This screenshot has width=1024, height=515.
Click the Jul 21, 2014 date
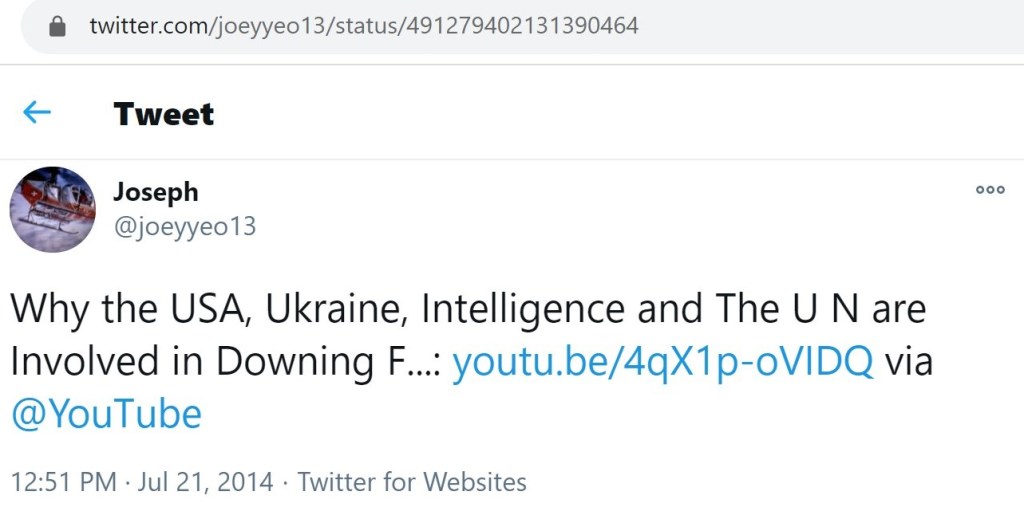[x=204, y=482]
